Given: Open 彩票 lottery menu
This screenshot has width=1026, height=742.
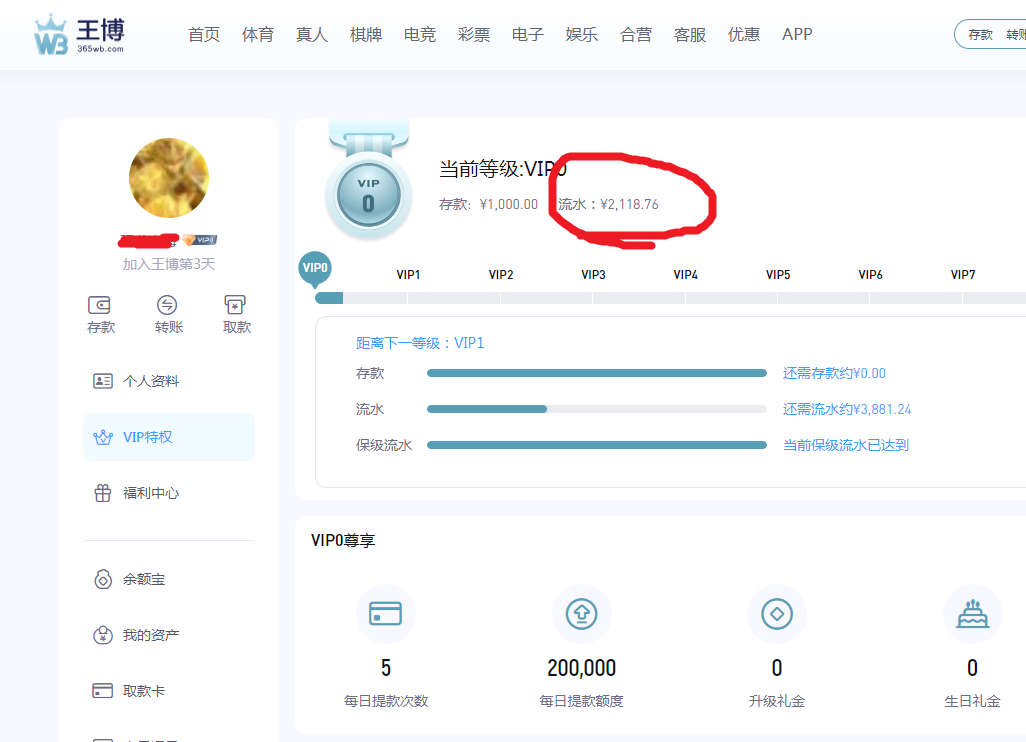Looking at the screenshot, I should click(474, 34).
